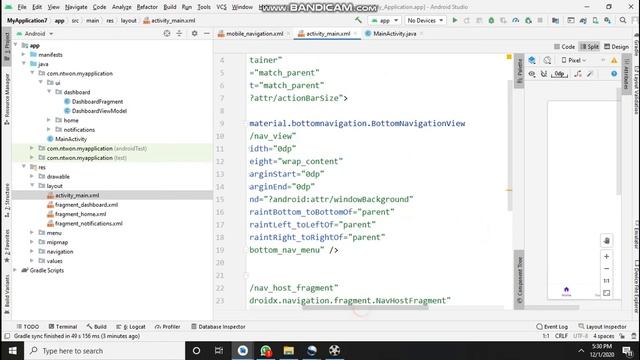The width and height of the screenshot is (640, 360).
Task: Open the No Devices dropdown
Action: click(425, 20)
